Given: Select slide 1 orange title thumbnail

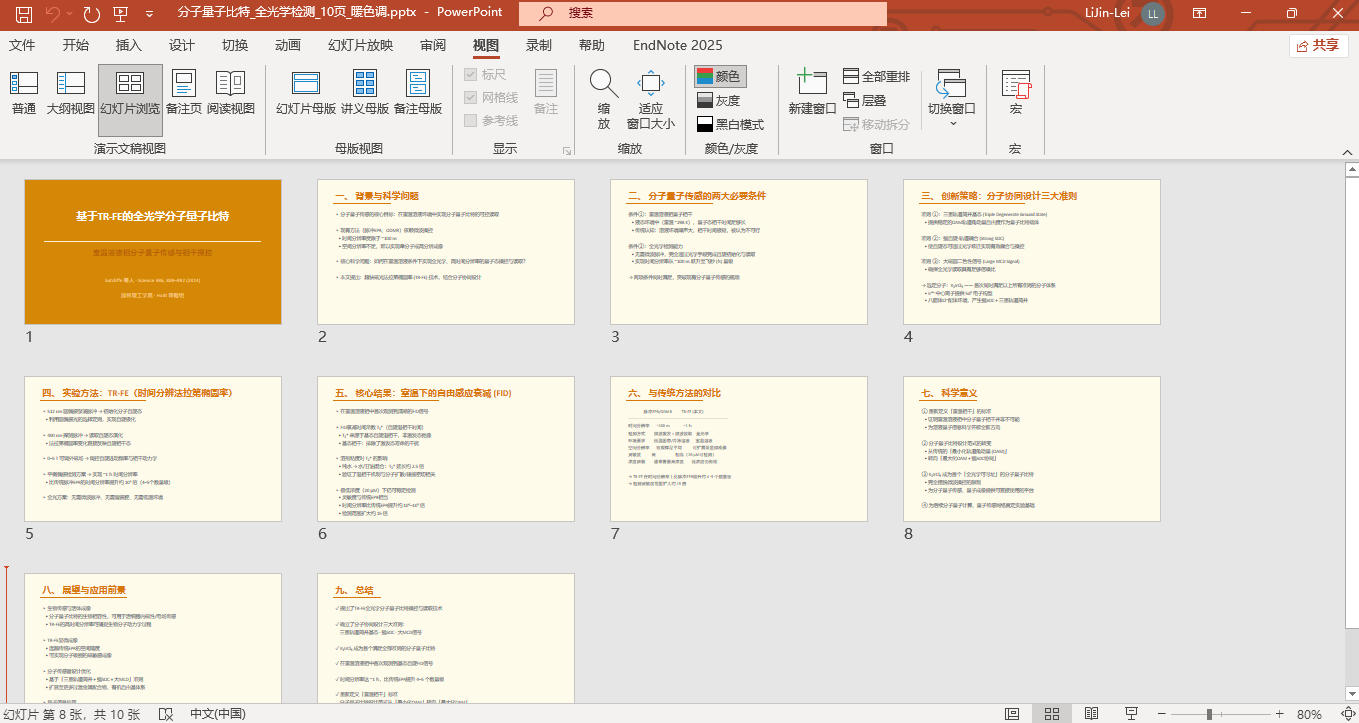Looking at the screenshot, I should pyautogui.click(x=153, y=252).
